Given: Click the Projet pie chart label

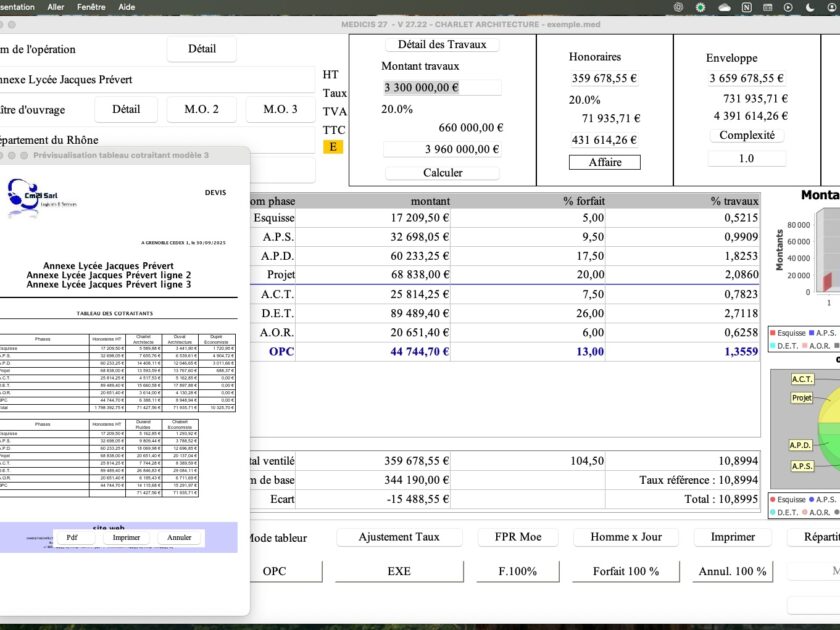Looking at the screenshot, I should (802, 398).
